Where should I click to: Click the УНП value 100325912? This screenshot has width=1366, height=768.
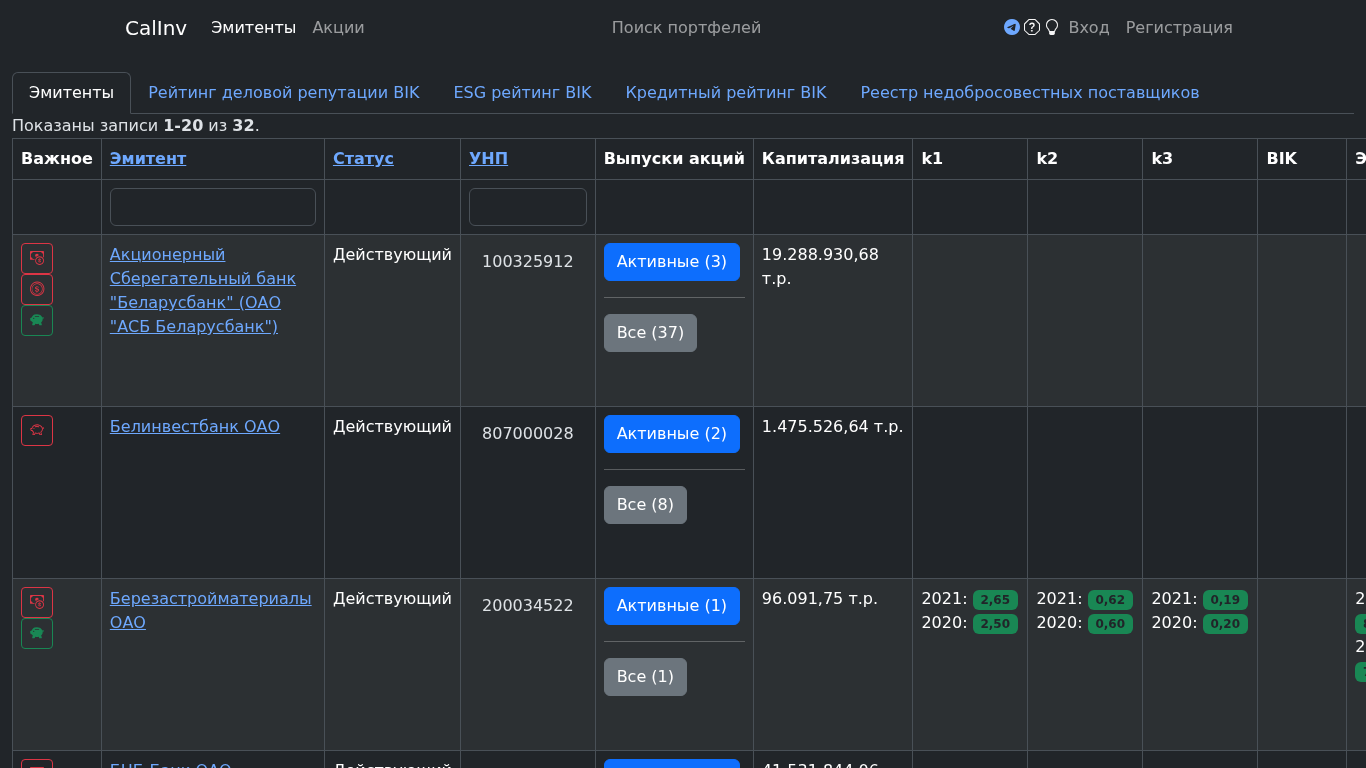pos(528,262)
